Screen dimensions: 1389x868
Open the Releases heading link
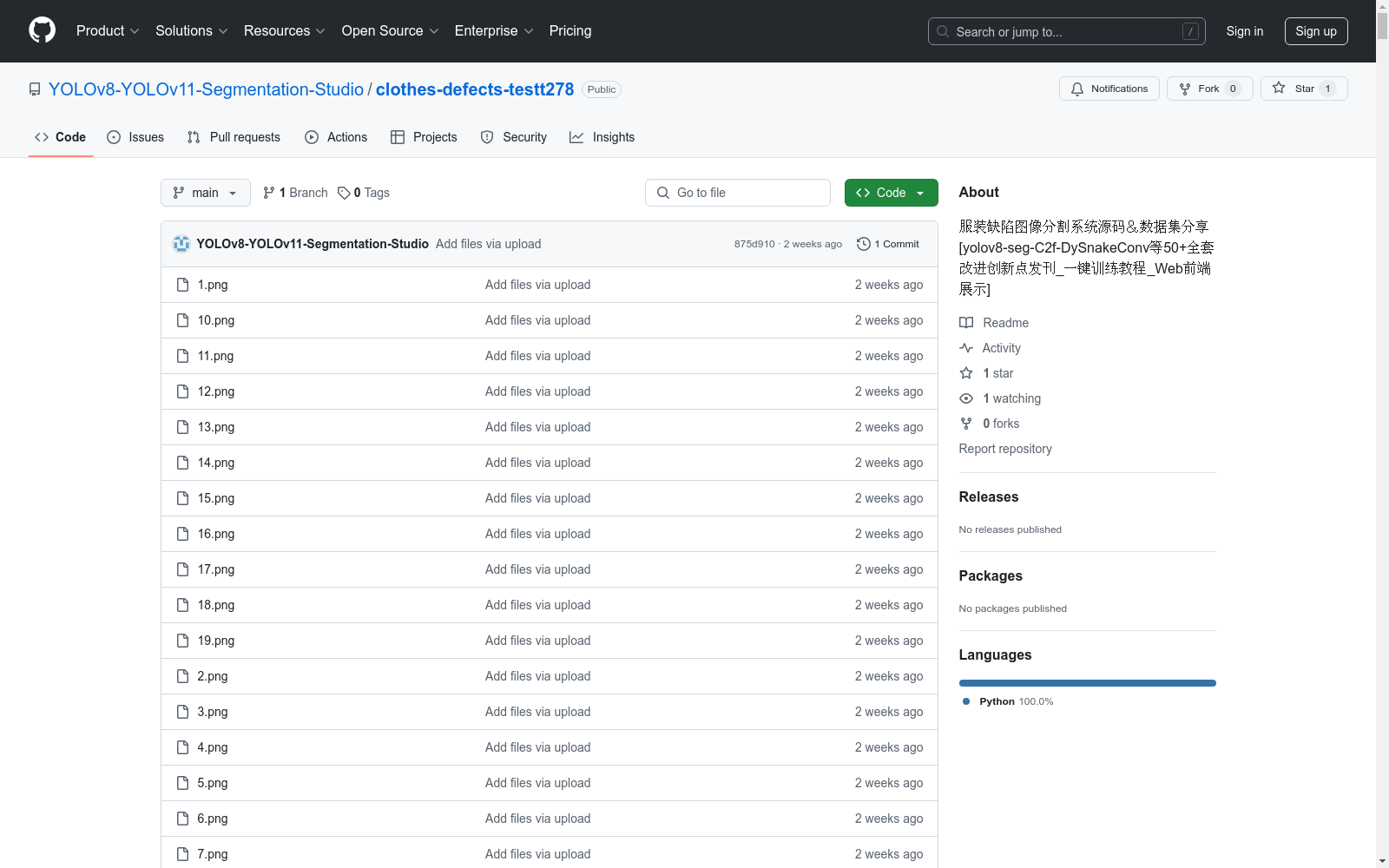pyautogui.click(x=989, y=496)
